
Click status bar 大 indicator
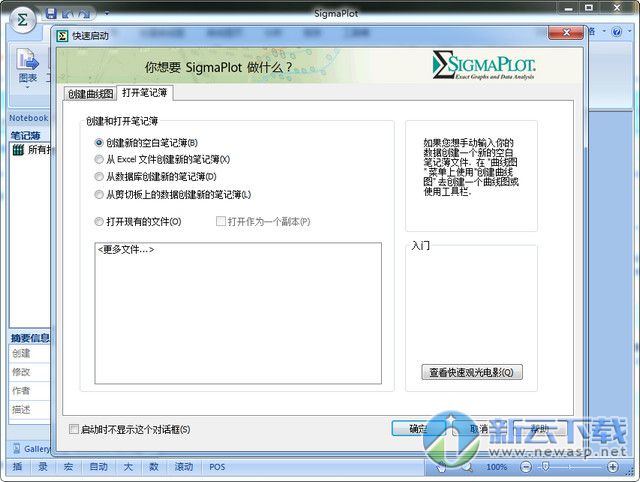tap(128, 466)
